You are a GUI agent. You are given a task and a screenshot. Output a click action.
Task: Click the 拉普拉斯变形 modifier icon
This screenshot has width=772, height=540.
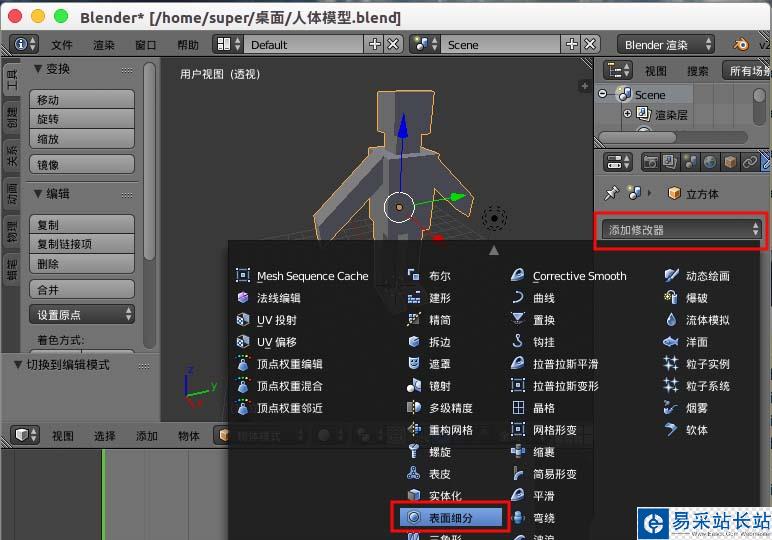click(518, 385)
